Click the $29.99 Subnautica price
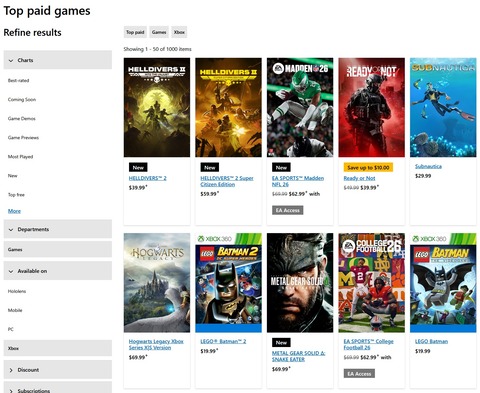This screenshot has width=480, height=393. [x=423, y=176]
